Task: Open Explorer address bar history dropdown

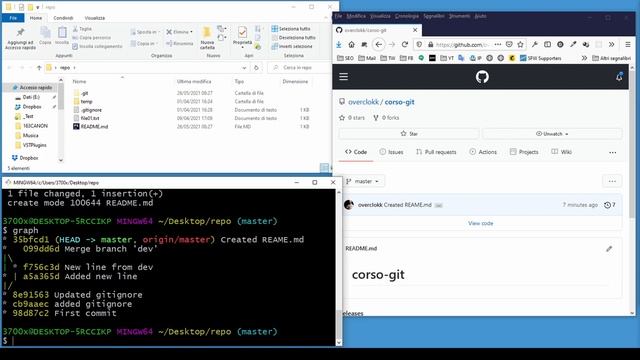Action: 244,68
